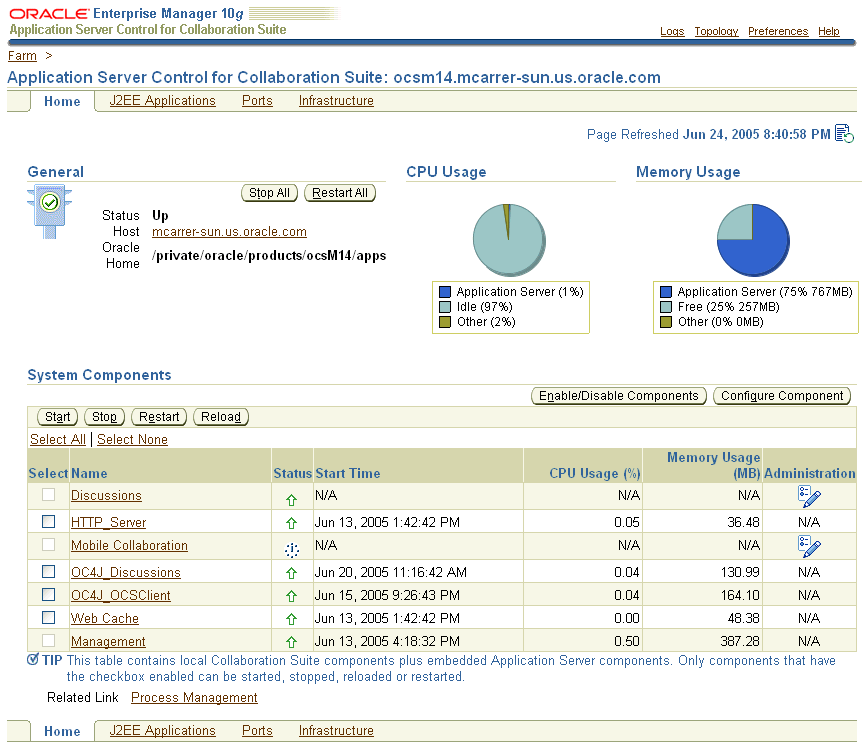Click Mobile Collaboration's pending status icon
Viewport: 862px width, 744px height.
tap(291, 549)
